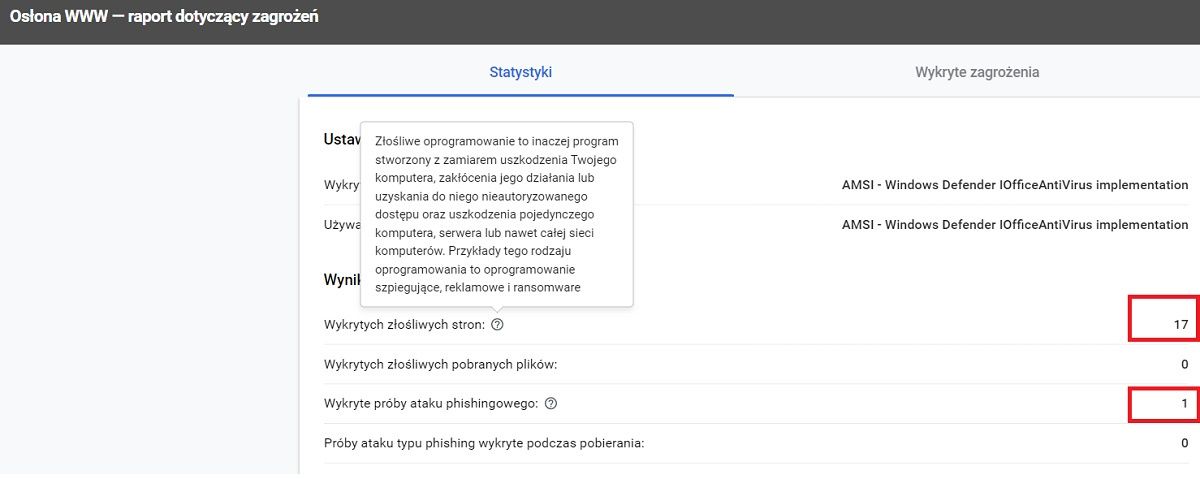Select zero count for phishing during downloads

[x=1184, y=443]
